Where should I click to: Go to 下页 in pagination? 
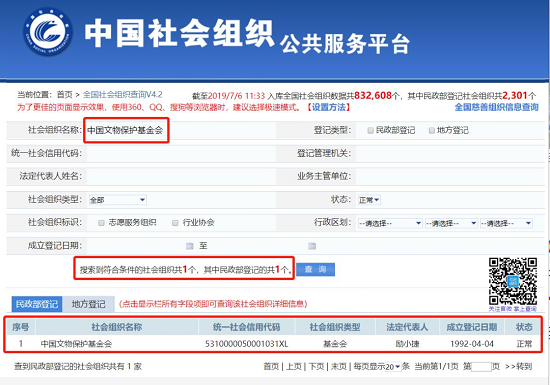(x=316, y=366)
